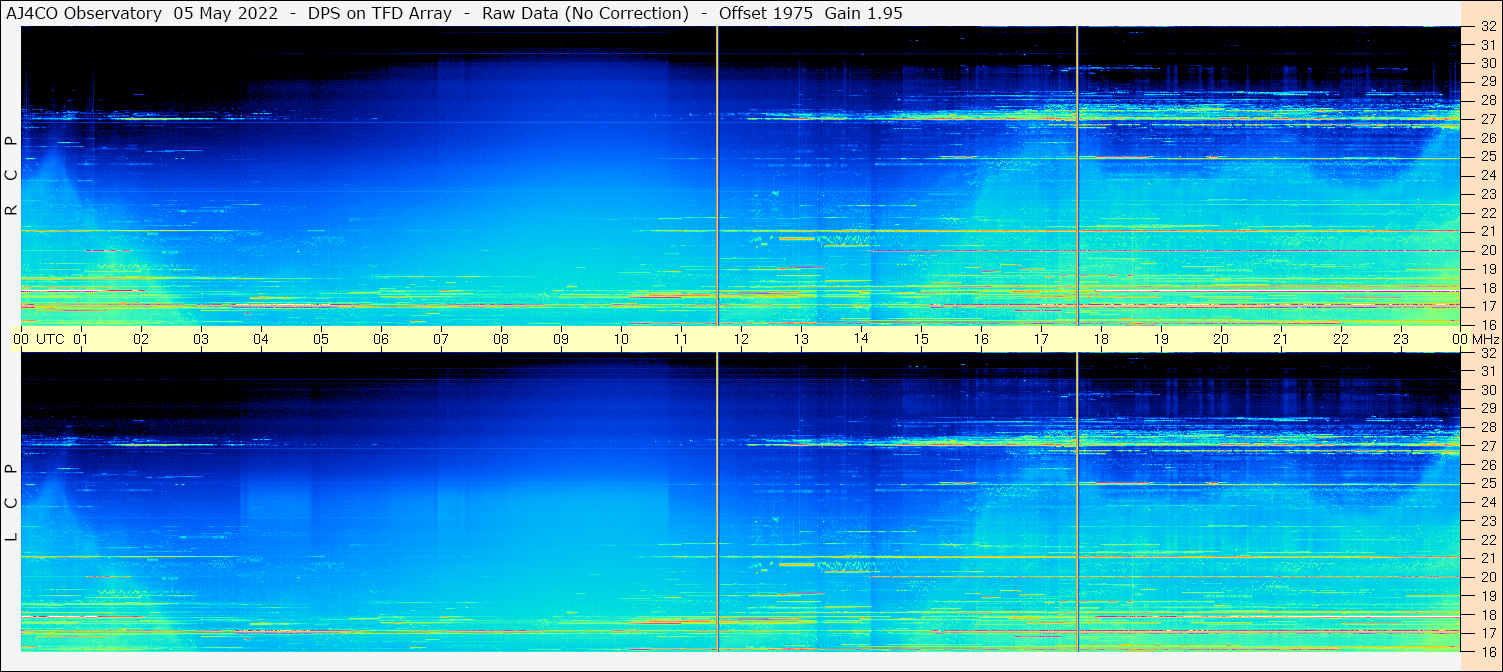Viewport: 1503px width, 672px height.
Task: Click the "AJ4CO Observatory" title text
Action: point(84,13)
